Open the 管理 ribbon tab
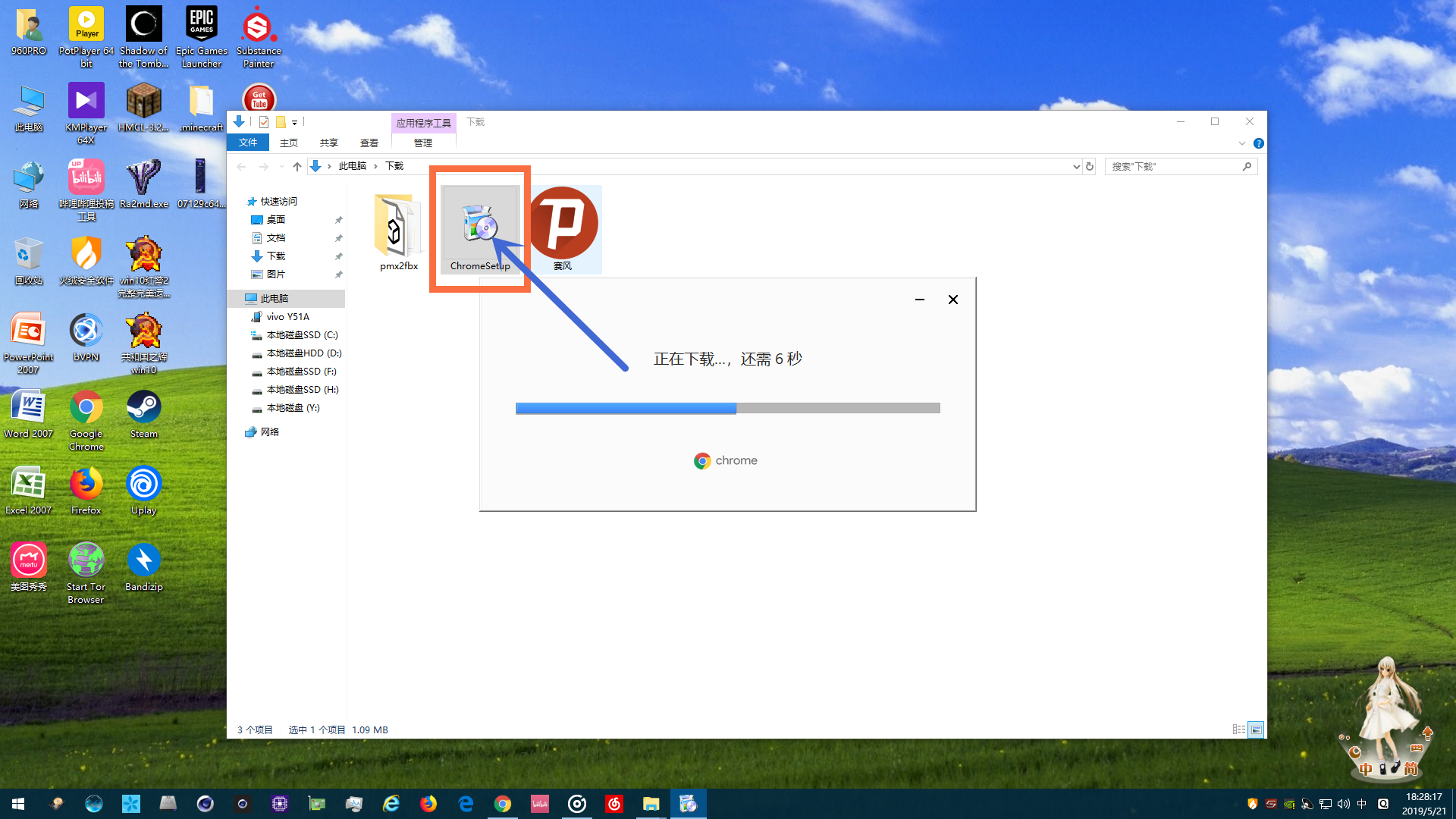The width and height of the screenshot is (1456, 819). point(423,143)
